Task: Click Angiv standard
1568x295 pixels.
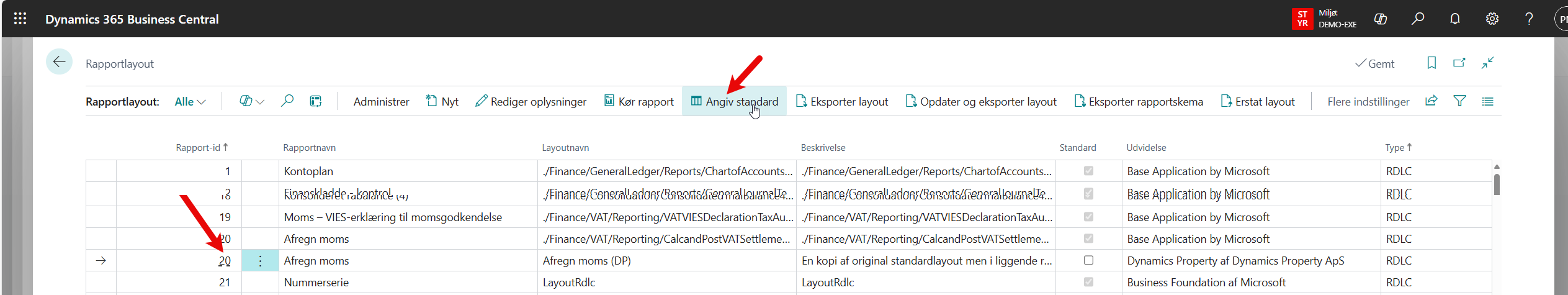Action: coord(735,101)
